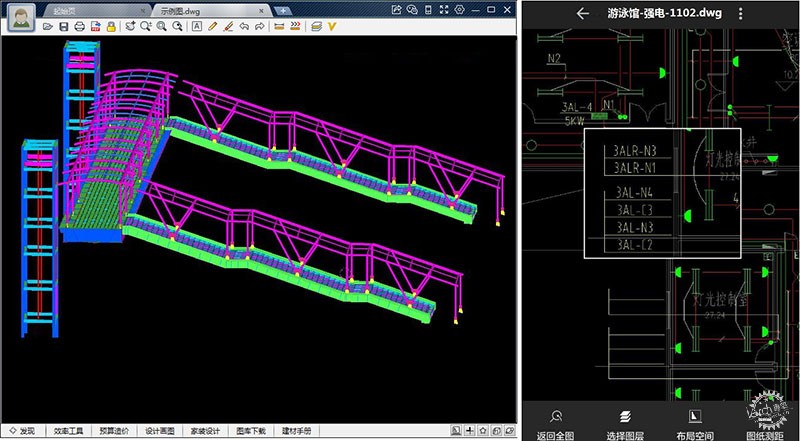Click the 3AL-N3 label in magnified box
This screenshot has width=800, height=441.
coord(634,227)
